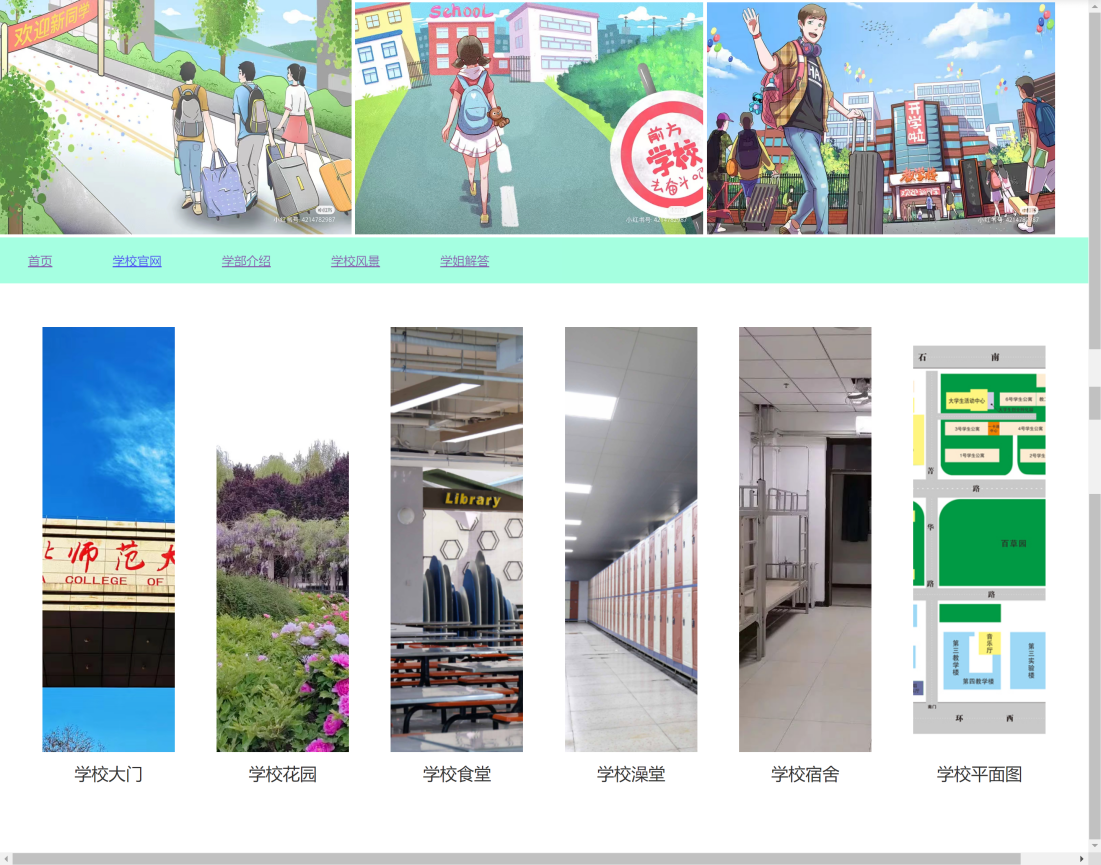
Task: Click the 学姐解答 link
Action: tap(465, 262)
